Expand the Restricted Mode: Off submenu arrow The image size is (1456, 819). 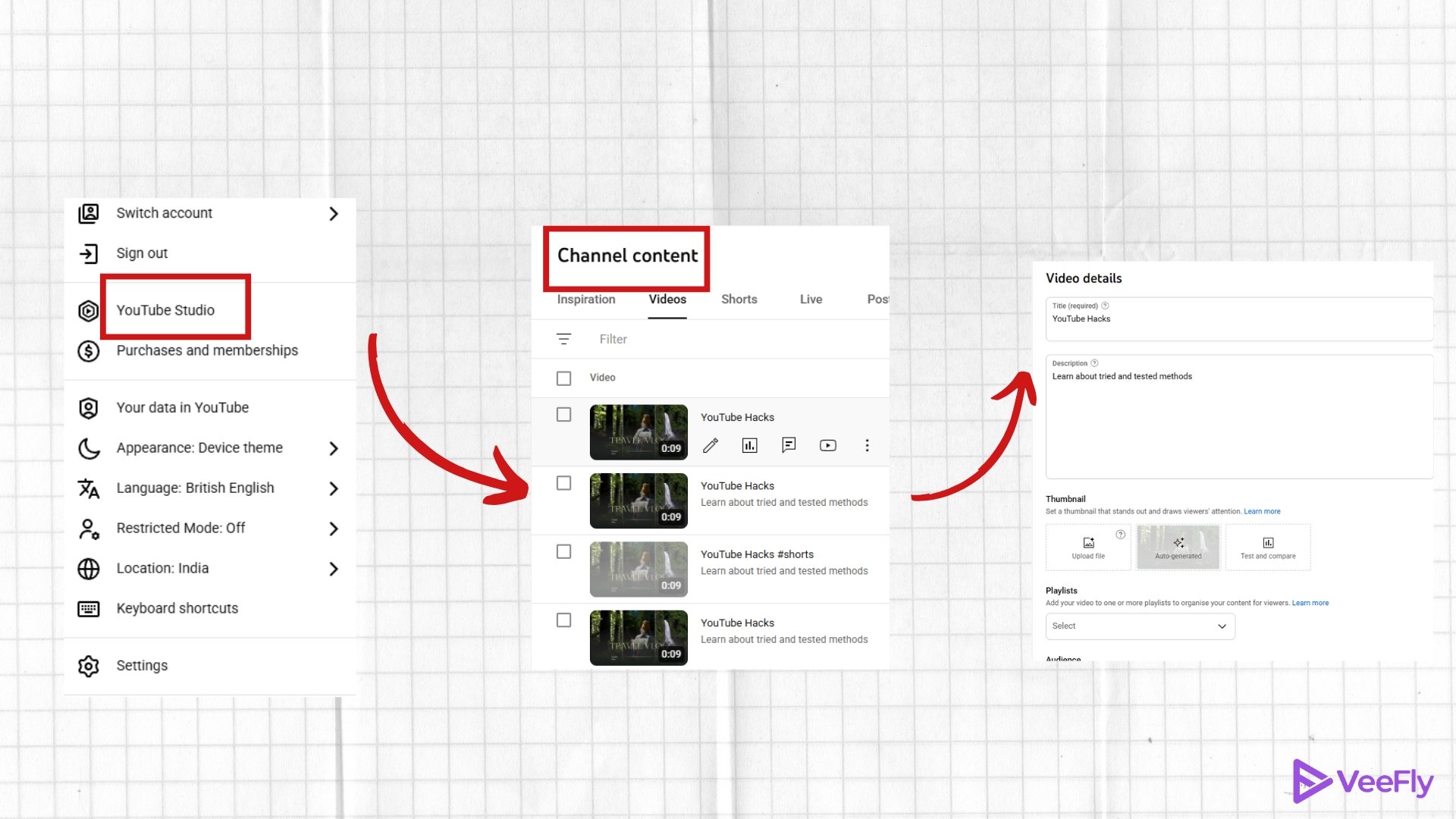pos(334,529)
